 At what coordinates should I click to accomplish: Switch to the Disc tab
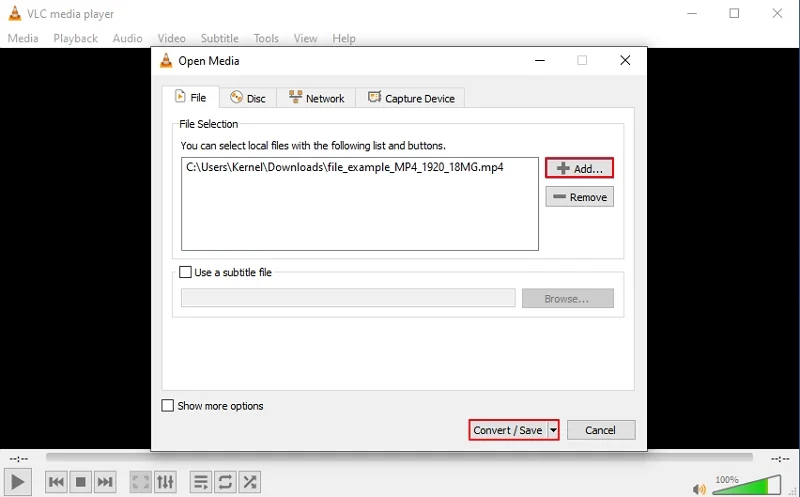[248, 98]
